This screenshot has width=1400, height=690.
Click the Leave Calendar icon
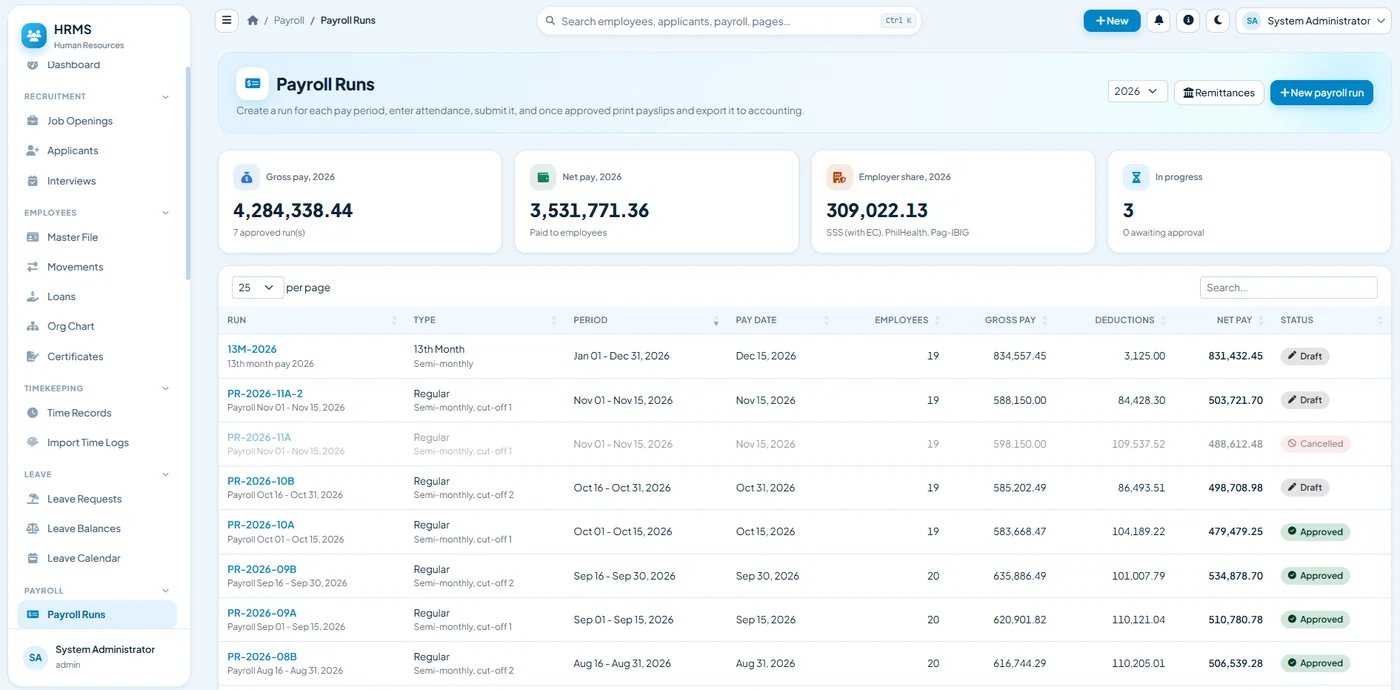coord(33,559)
